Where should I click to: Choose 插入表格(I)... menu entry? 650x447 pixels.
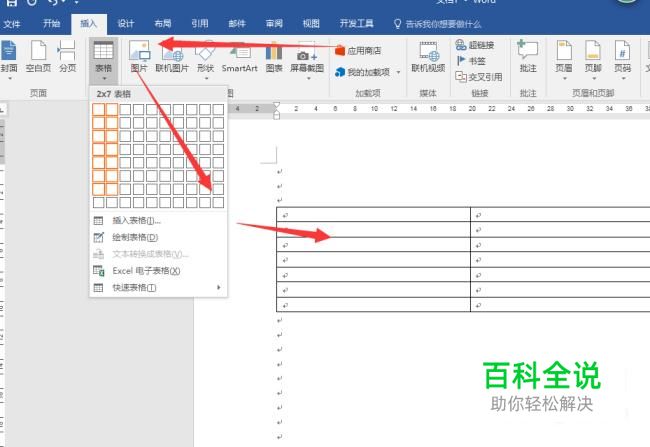click(158, 221)
